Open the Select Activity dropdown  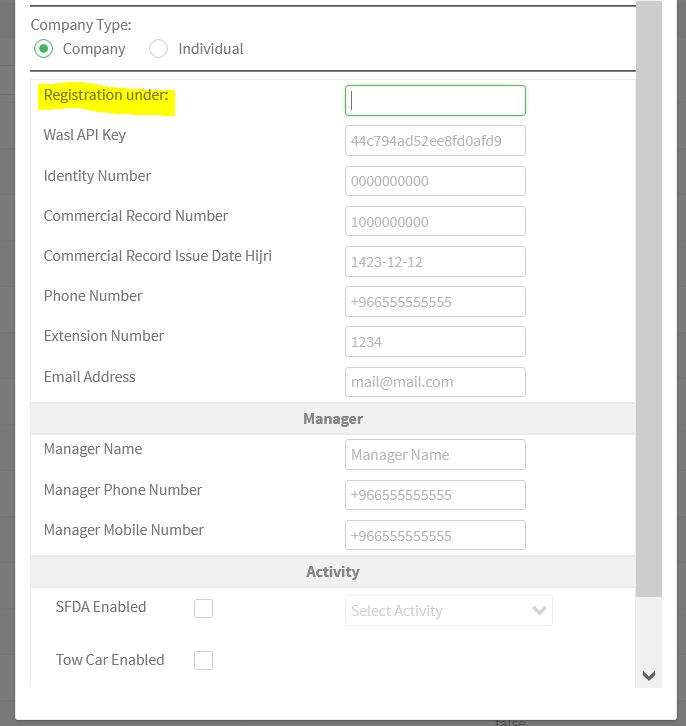(x=449, y=610)
